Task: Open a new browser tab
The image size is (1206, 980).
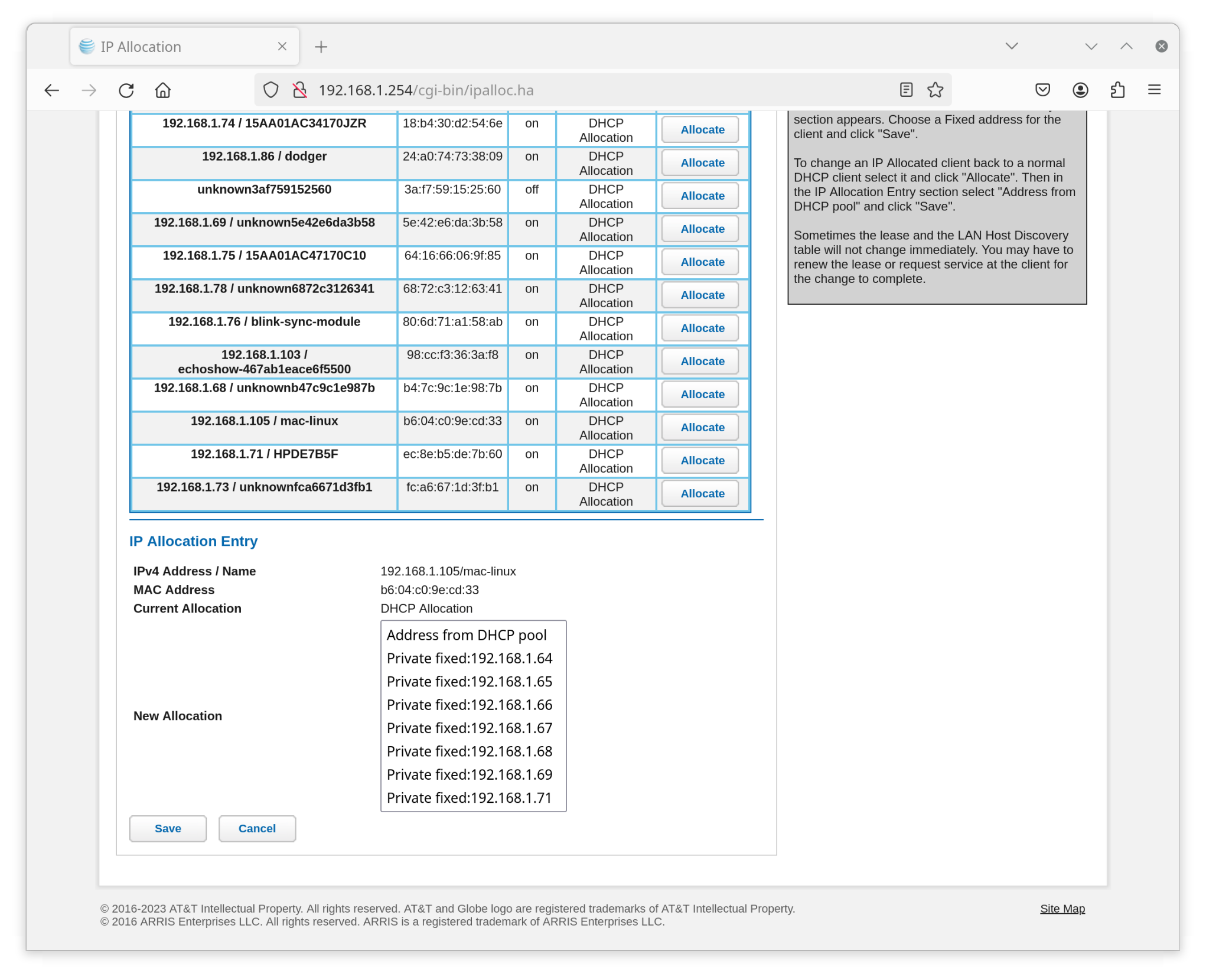Action: (321, 47)
